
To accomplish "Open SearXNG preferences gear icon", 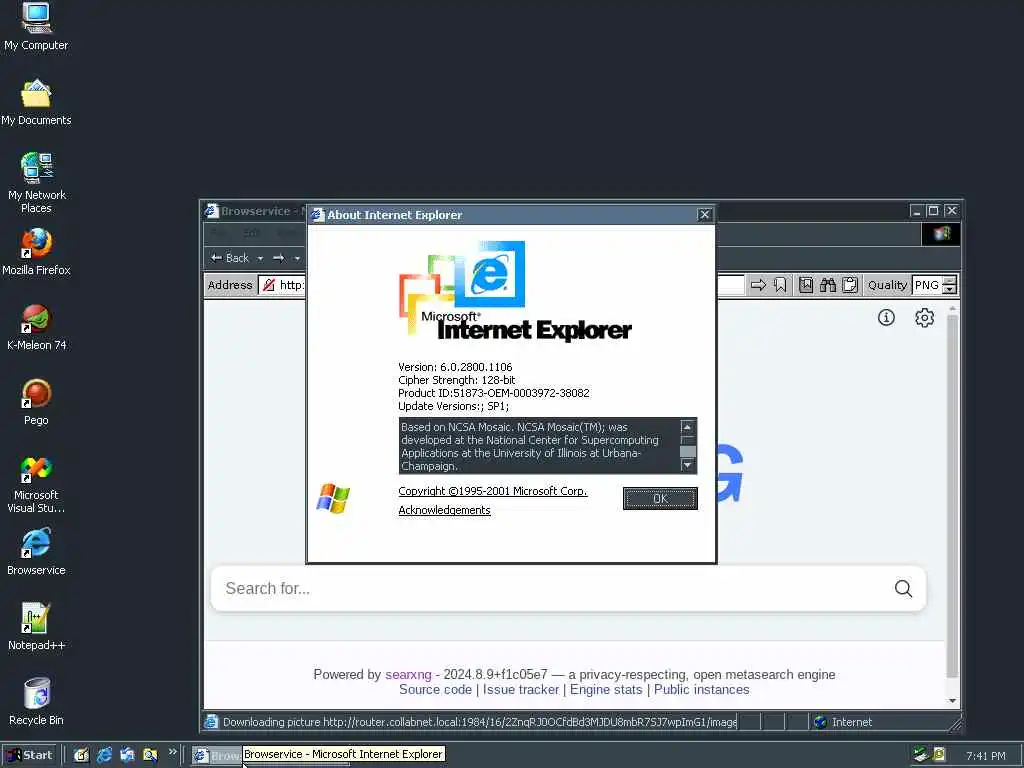I will click(x=924, y=317).
